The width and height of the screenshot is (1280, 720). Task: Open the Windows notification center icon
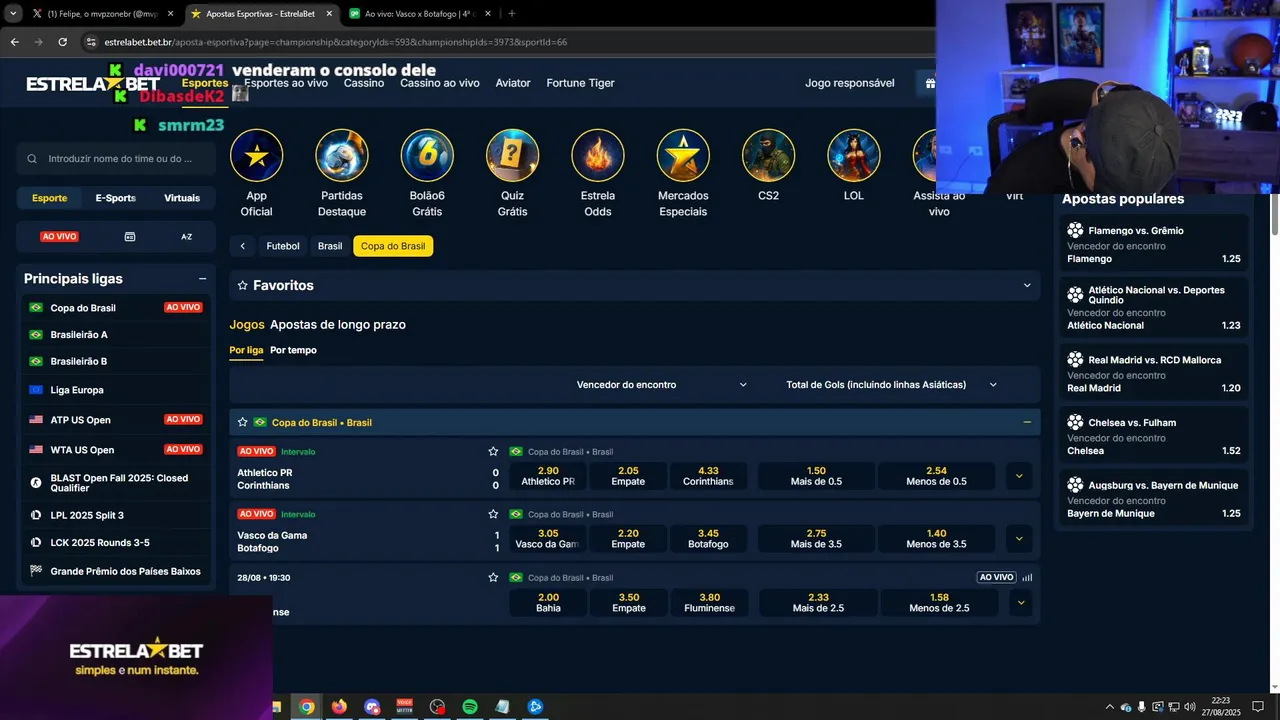pyautogui.click(x=1258, y=707)
